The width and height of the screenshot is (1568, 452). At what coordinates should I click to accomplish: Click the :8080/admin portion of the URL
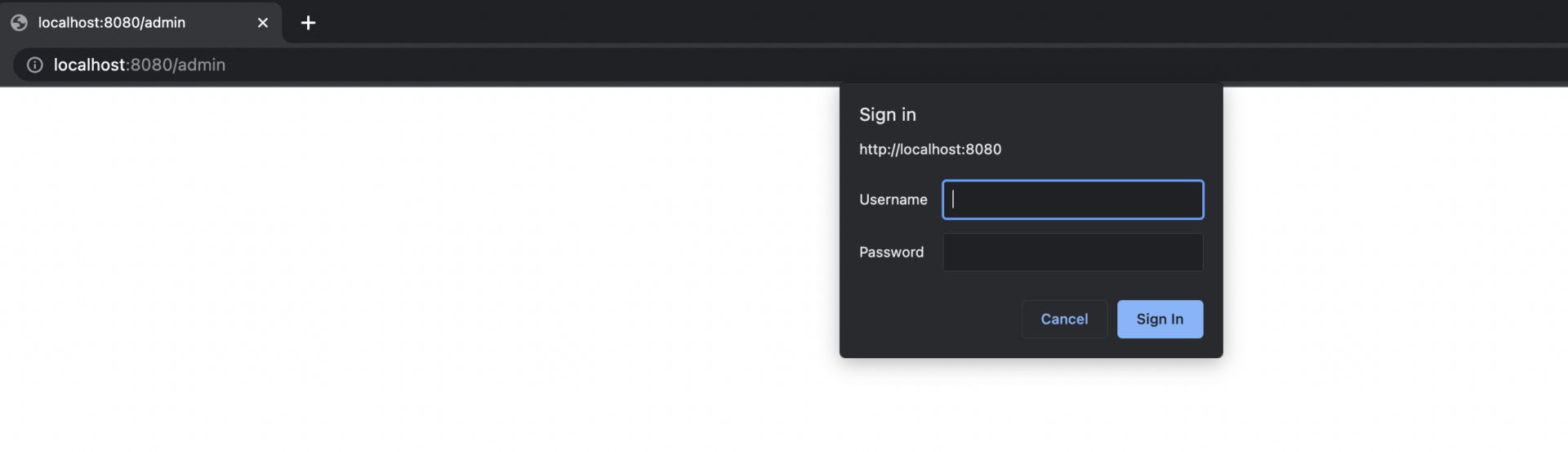click(176, 65)
